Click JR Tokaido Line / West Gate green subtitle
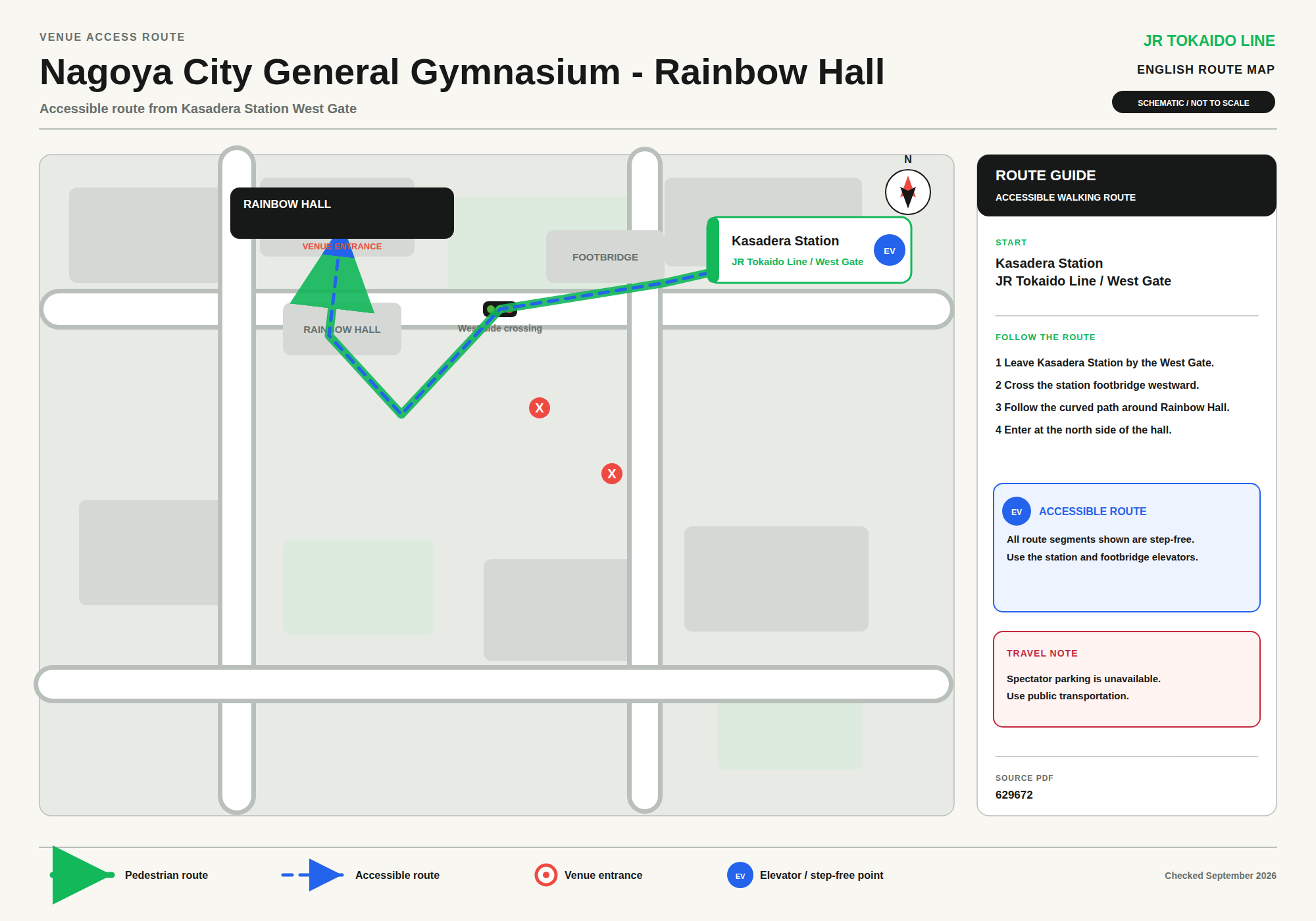 pos(797,262)
